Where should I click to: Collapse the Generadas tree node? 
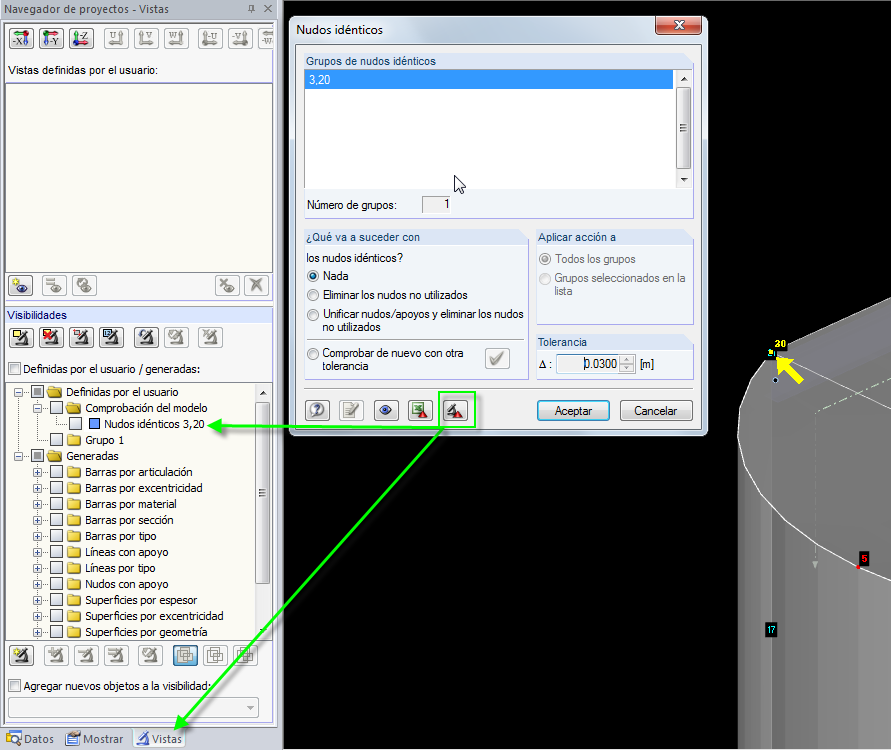(x=19, y=456)
